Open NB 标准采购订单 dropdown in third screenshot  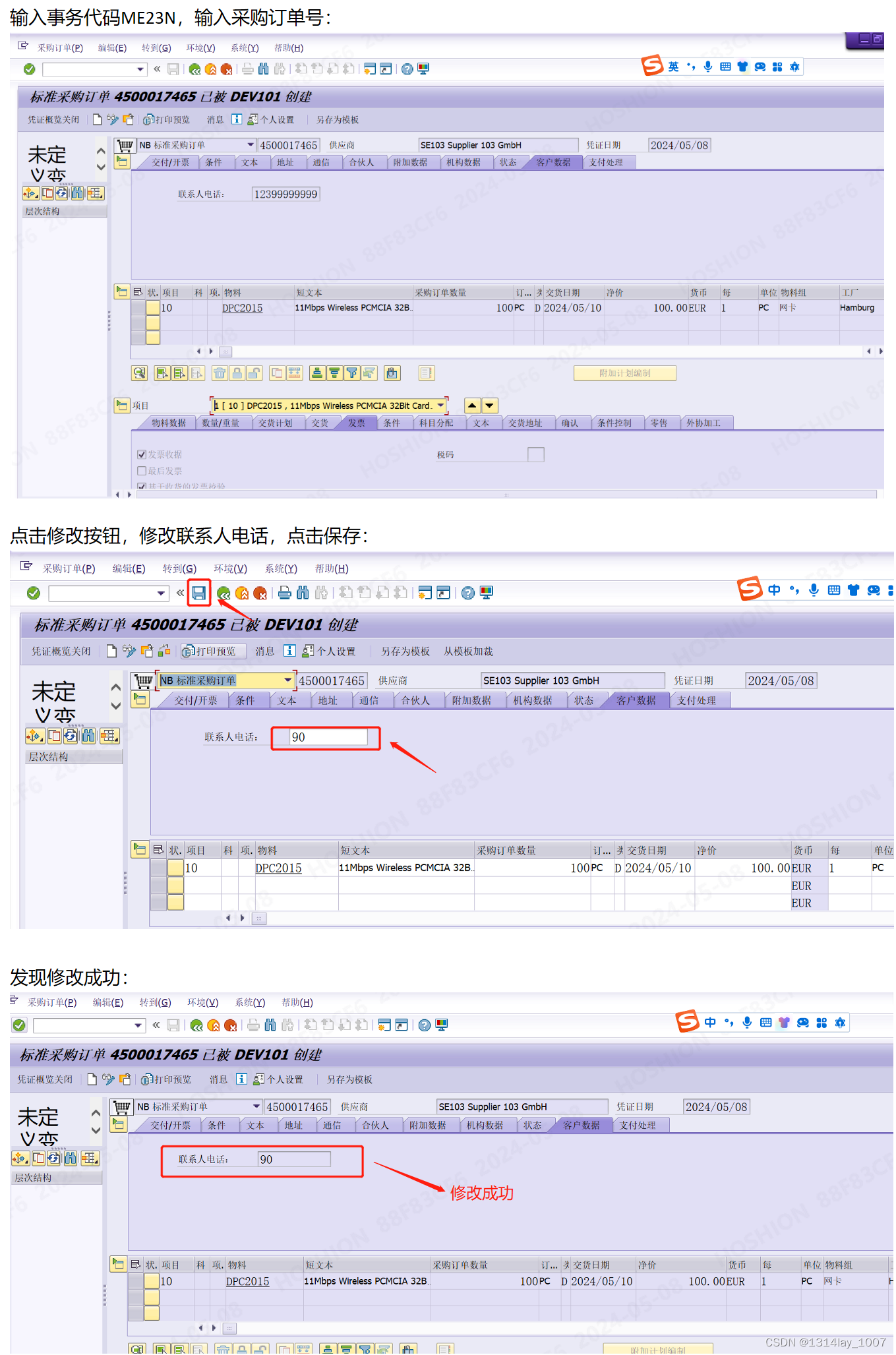256,1106
